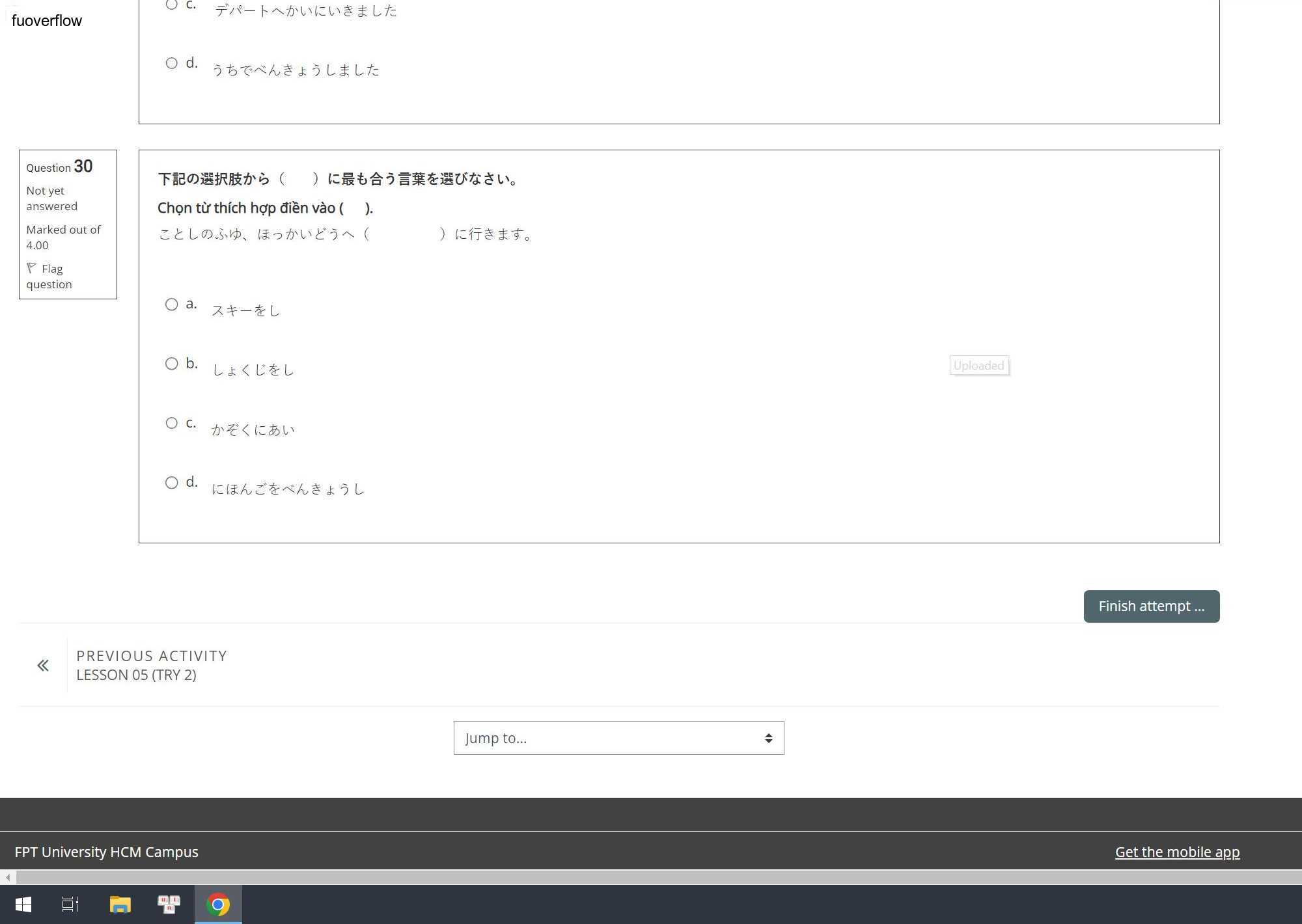Click FPT University HCM Campus footer text
Screen dimensions: 1302x924
[106, 852]
